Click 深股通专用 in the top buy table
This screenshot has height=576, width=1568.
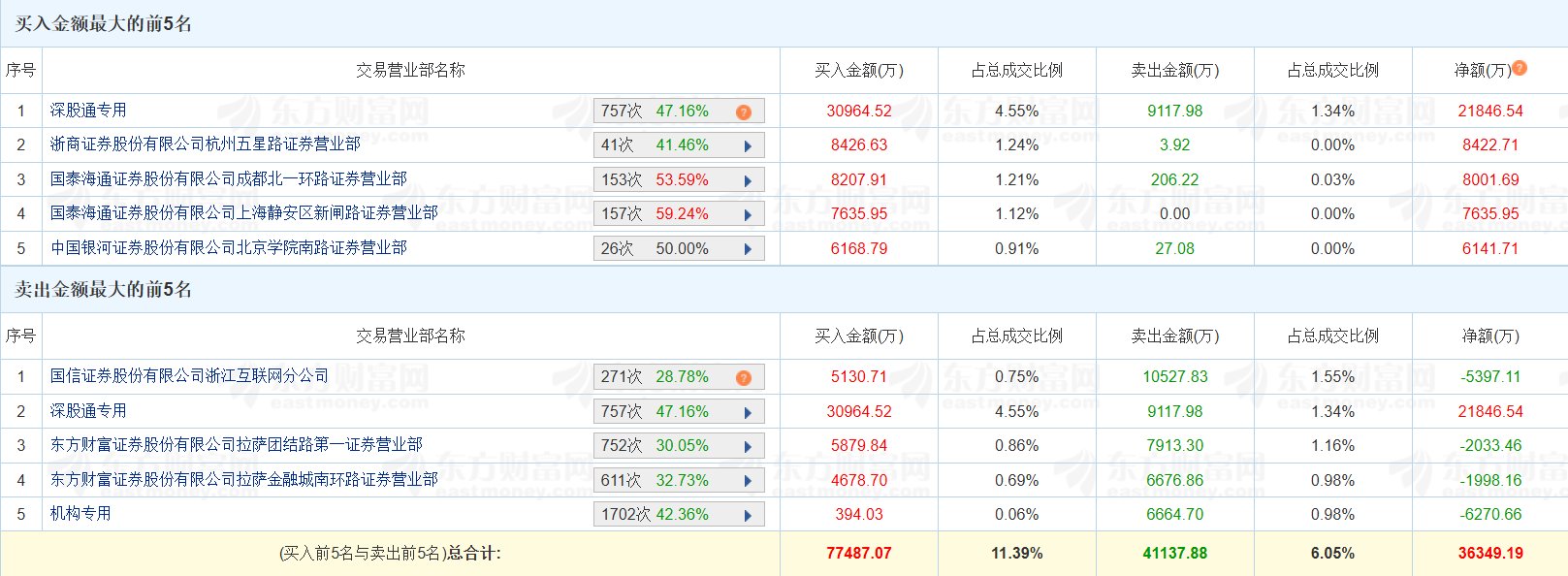(88, 111)
